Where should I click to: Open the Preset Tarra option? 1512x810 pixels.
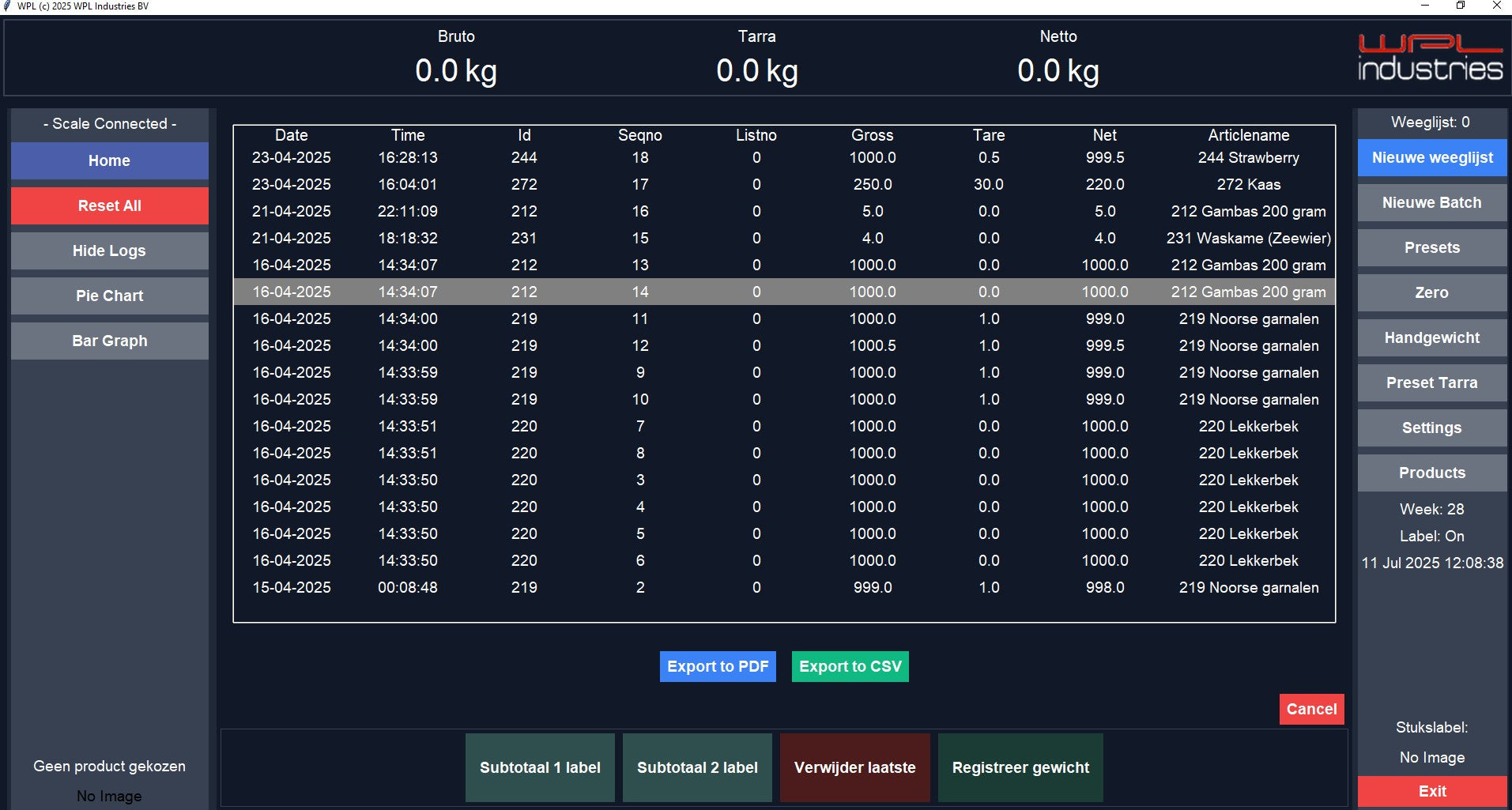pos(1432,382)
